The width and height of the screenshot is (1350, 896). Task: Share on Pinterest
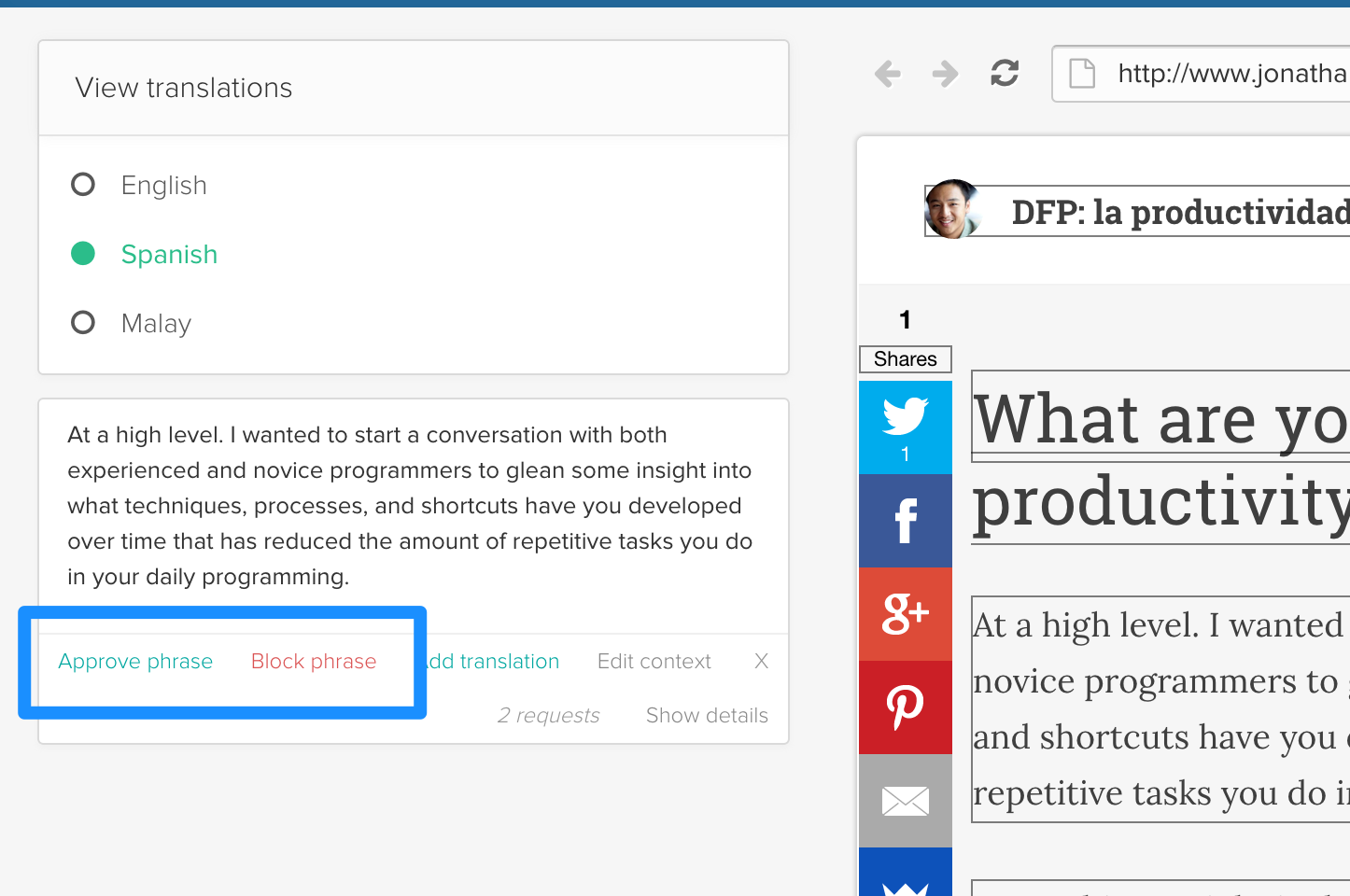click(x=906, y=707)
